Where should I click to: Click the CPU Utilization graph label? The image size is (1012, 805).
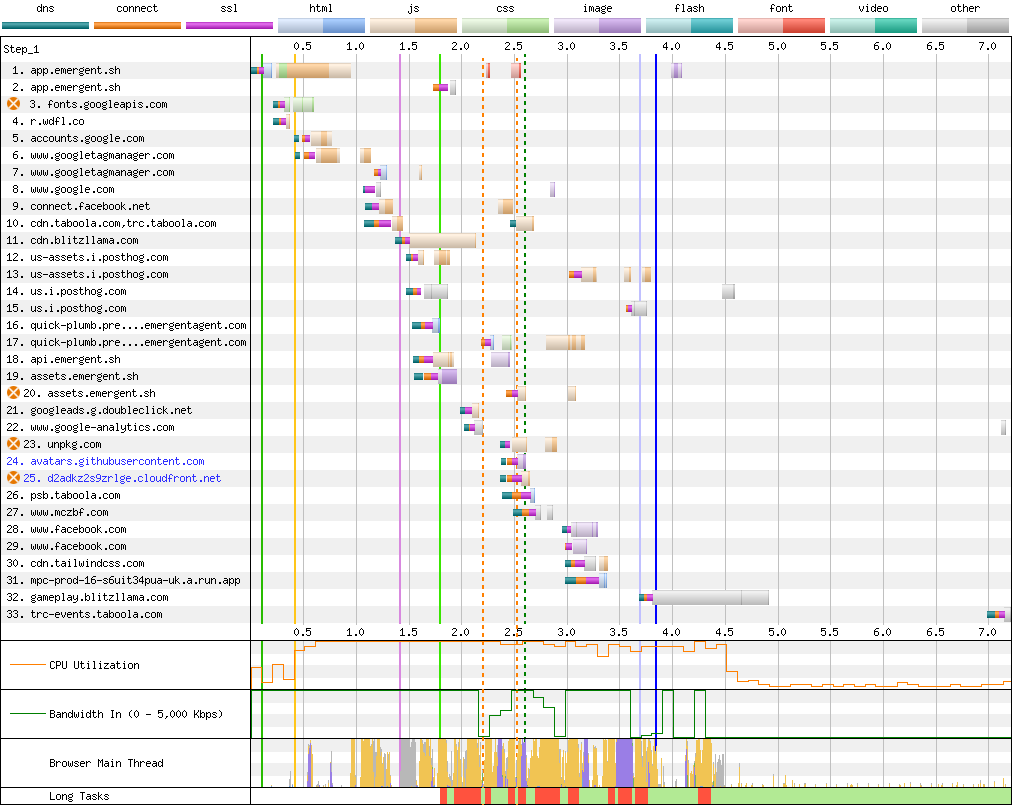pos(94,665)
